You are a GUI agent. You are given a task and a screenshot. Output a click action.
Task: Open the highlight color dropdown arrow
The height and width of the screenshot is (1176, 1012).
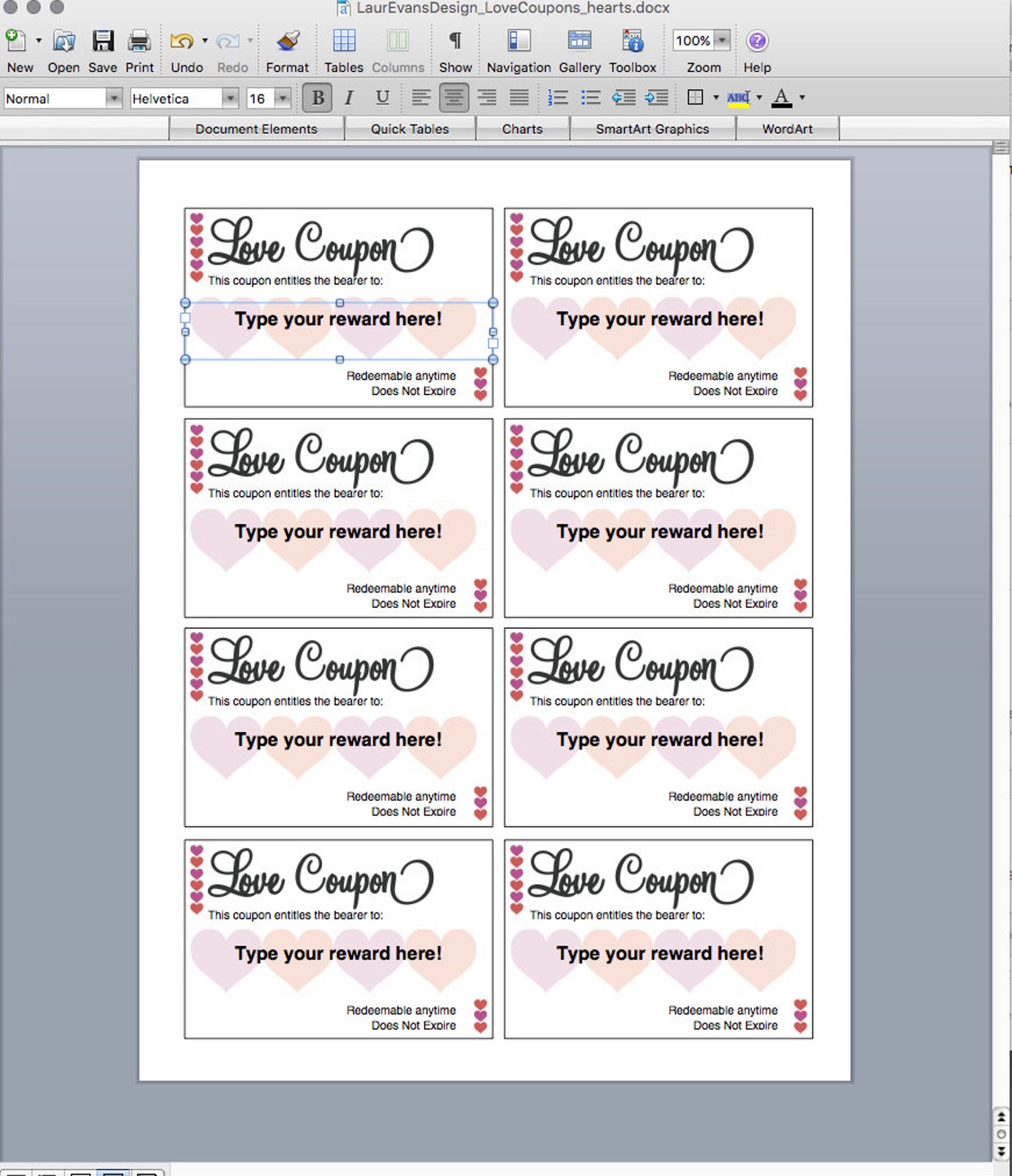[x=760, y=98]
